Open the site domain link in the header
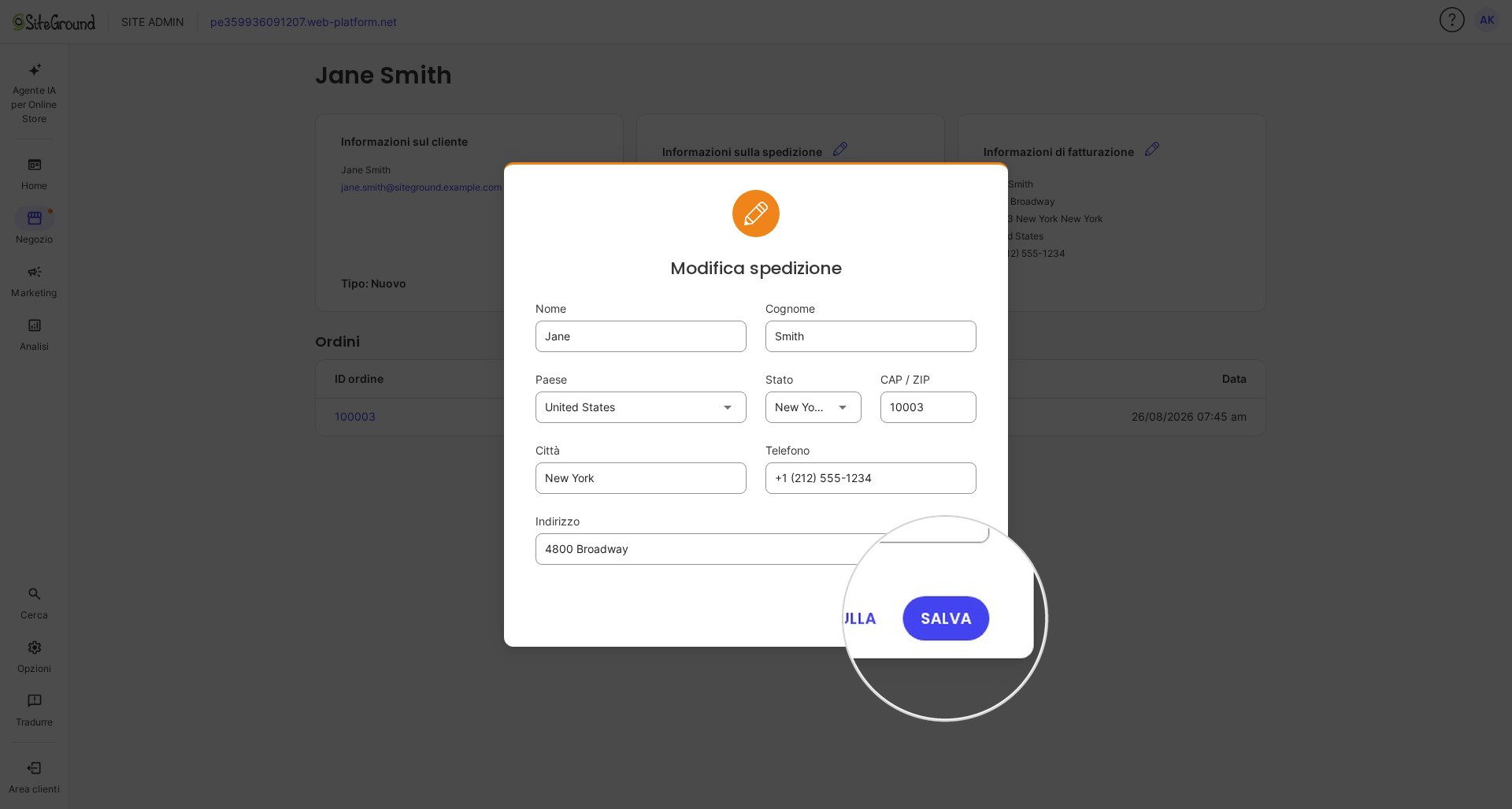The image size is (1512, 809). (303, 22)
